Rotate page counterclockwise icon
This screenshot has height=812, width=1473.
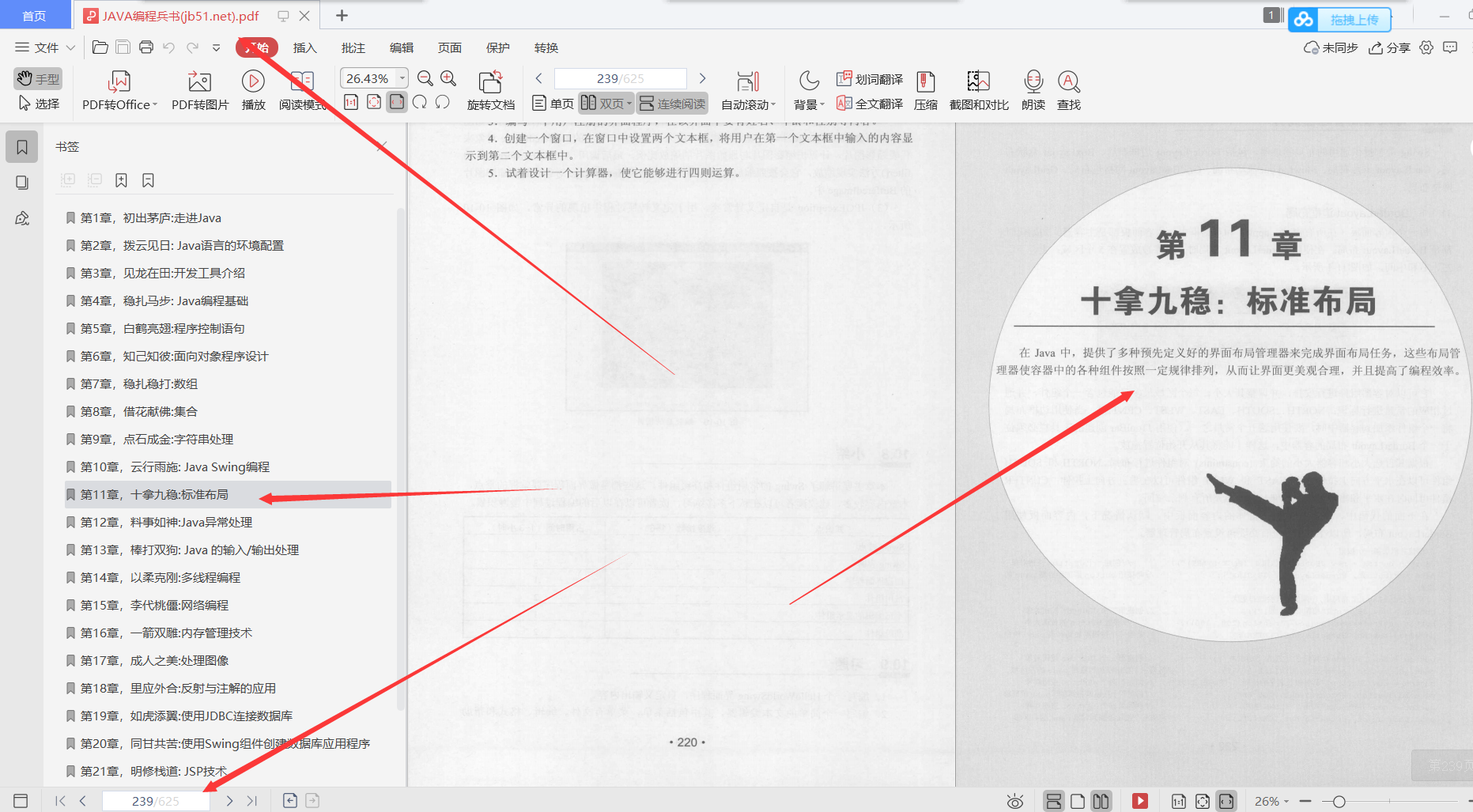[x=443, y=102]
